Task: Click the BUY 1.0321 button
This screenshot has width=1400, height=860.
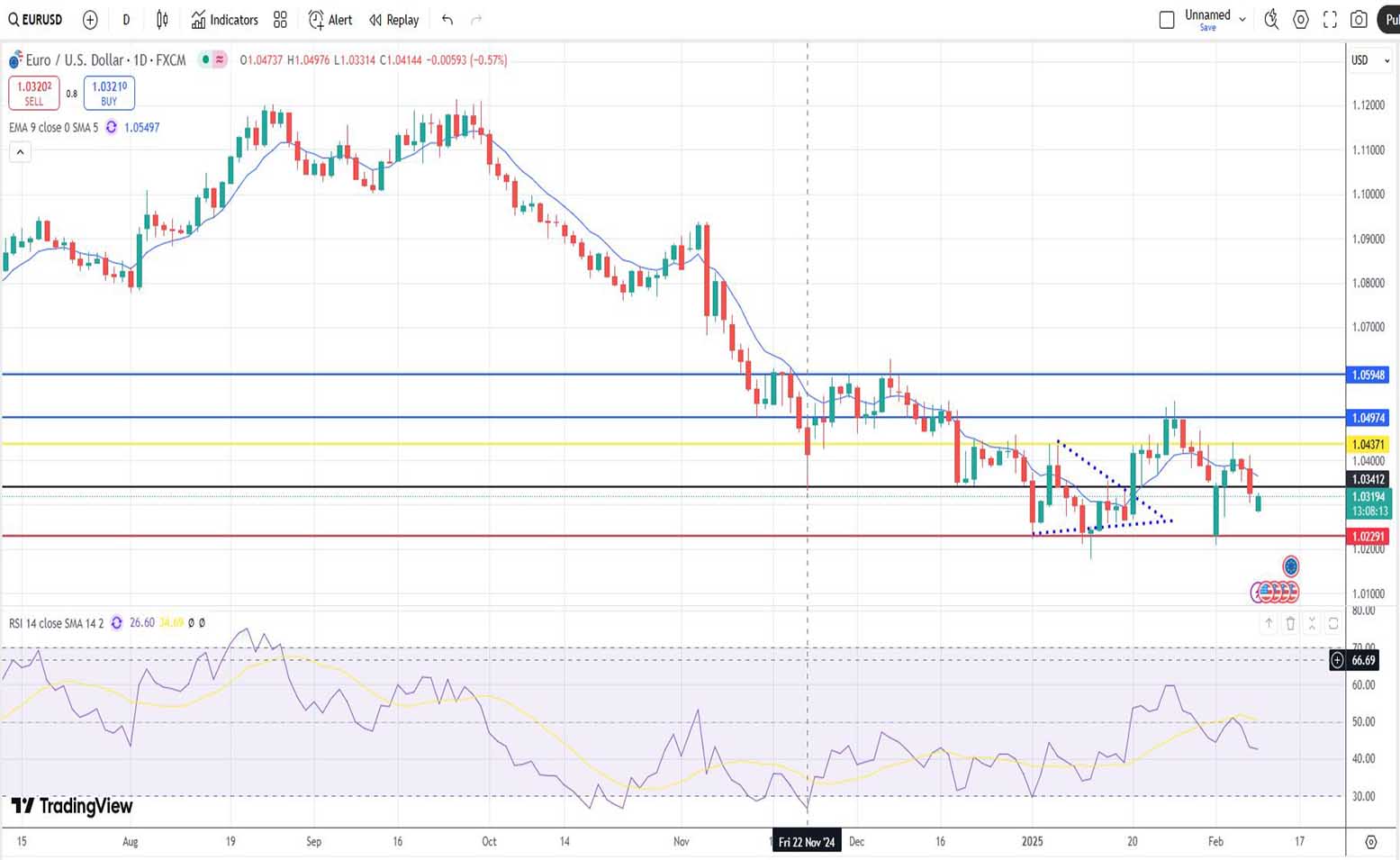Action: click(109, 93)
